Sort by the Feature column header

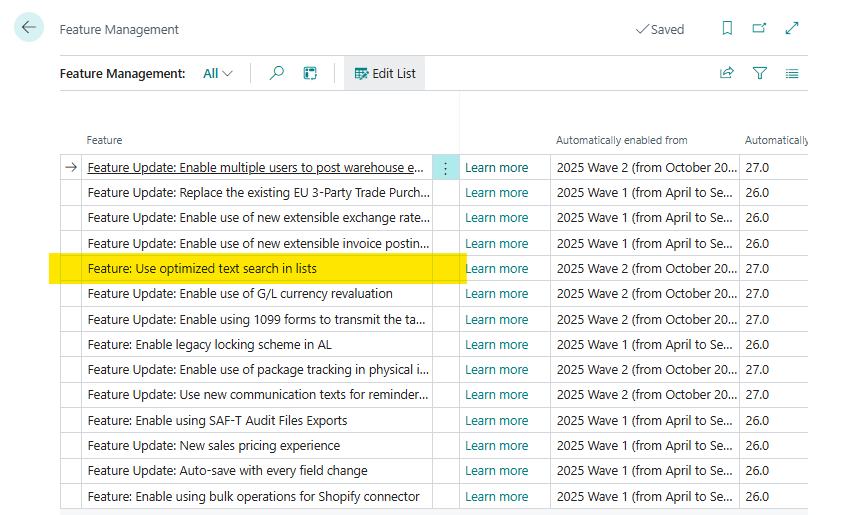[105, 140]
